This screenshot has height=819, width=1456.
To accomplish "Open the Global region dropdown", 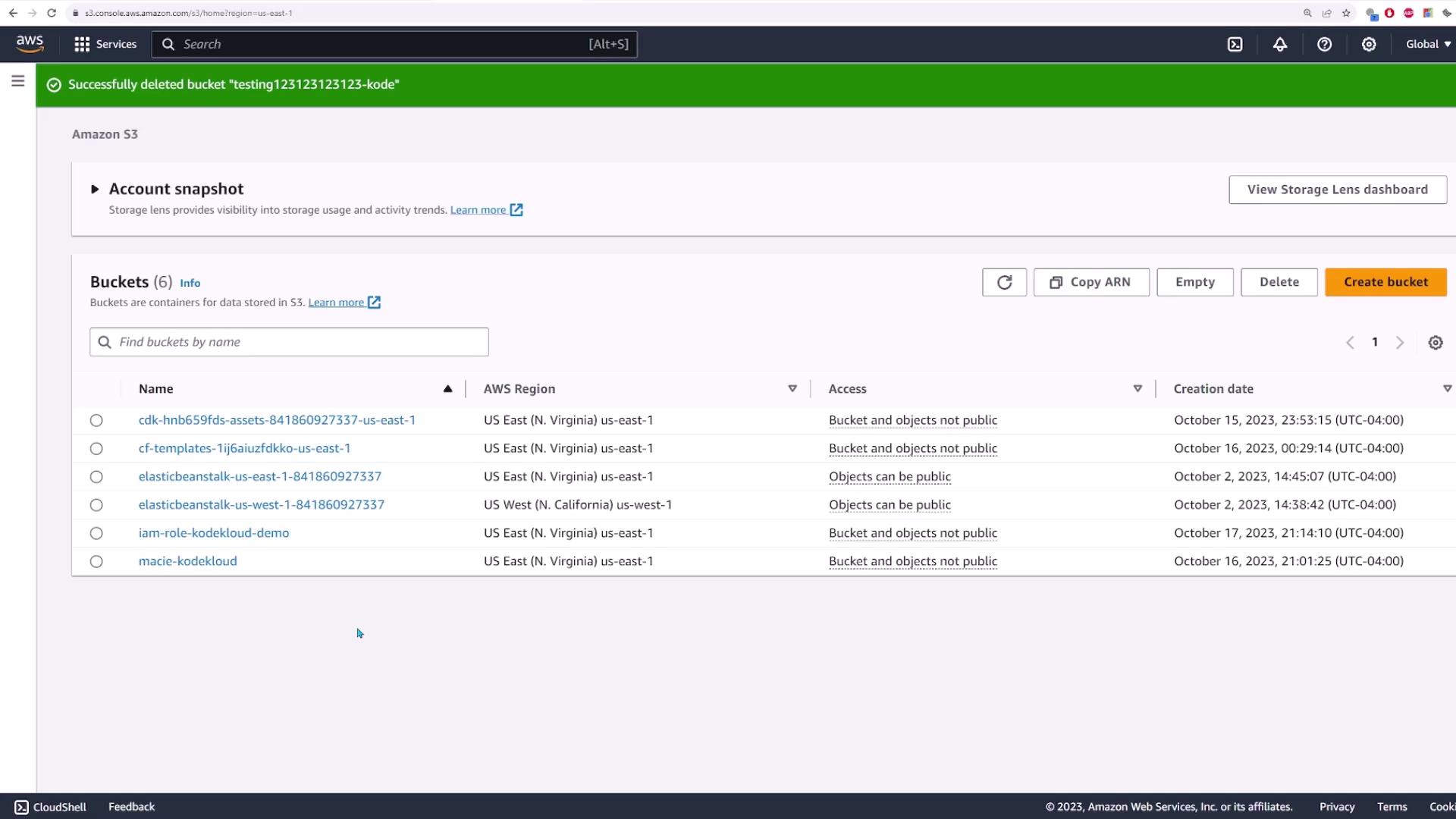I will coord(1427,44).
